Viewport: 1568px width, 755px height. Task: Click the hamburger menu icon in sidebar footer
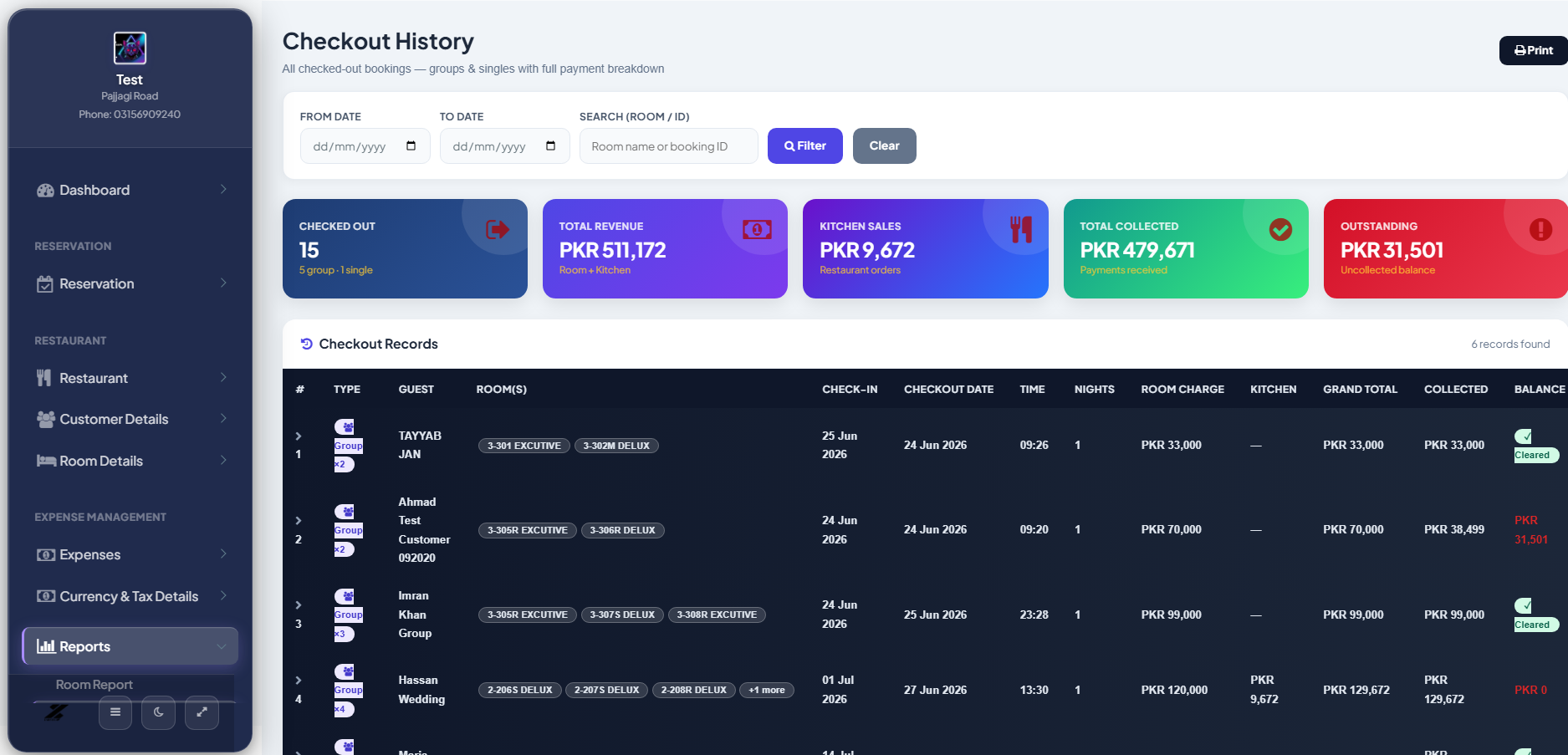click(x=115, y=712)
